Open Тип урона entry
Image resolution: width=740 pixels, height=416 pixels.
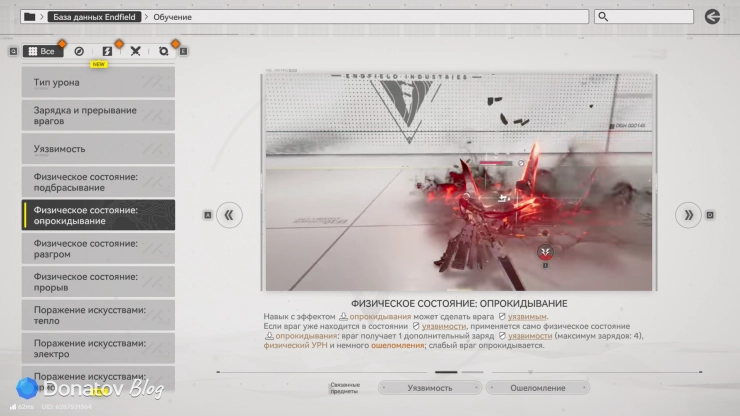[98, 82]
